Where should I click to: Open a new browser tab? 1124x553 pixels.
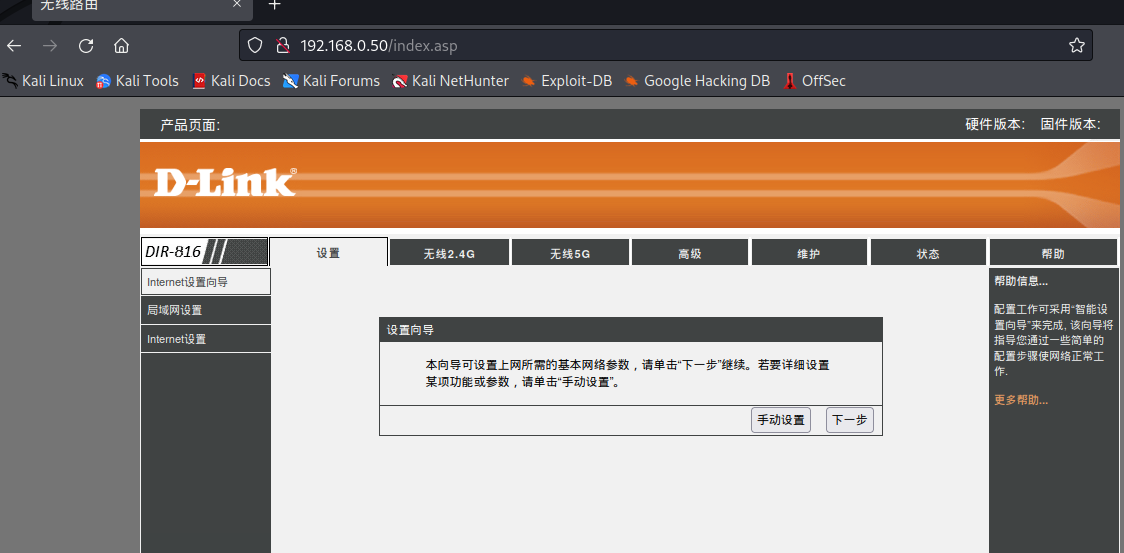[x=274, y=4]
